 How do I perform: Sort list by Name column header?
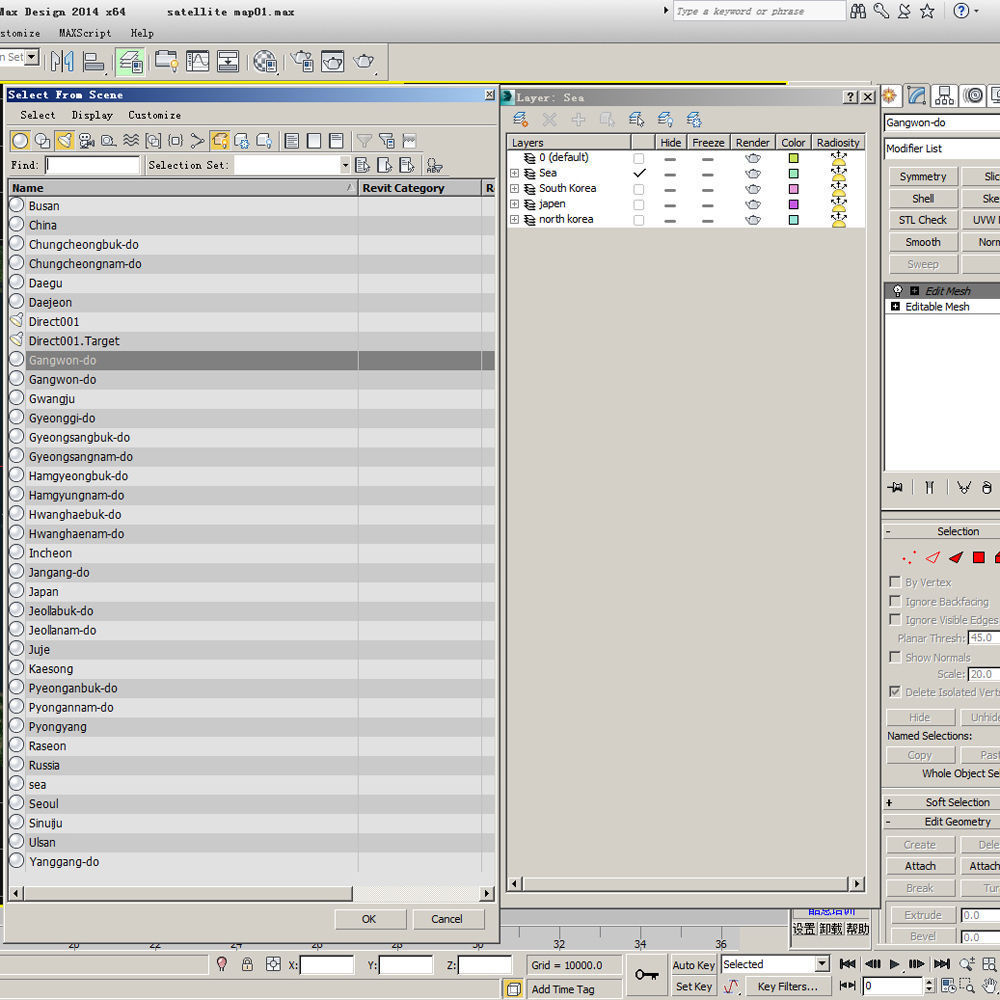(x=182, y=188)
